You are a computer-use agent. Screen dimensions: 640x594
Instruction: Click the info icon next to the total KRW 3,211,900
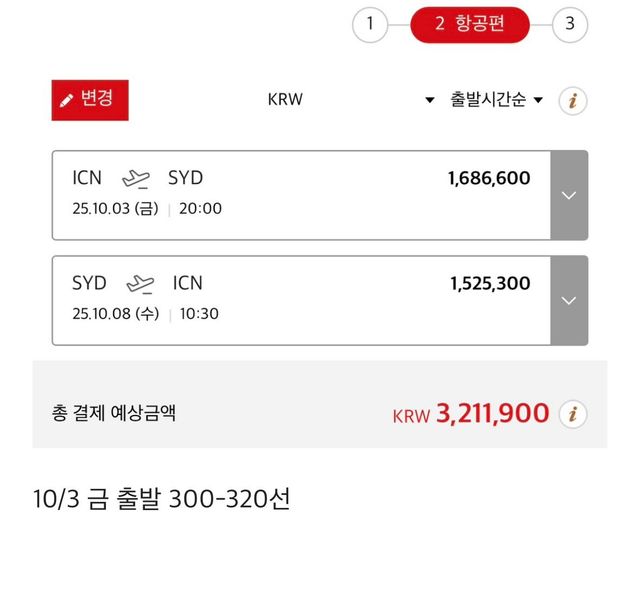(573, 413)
